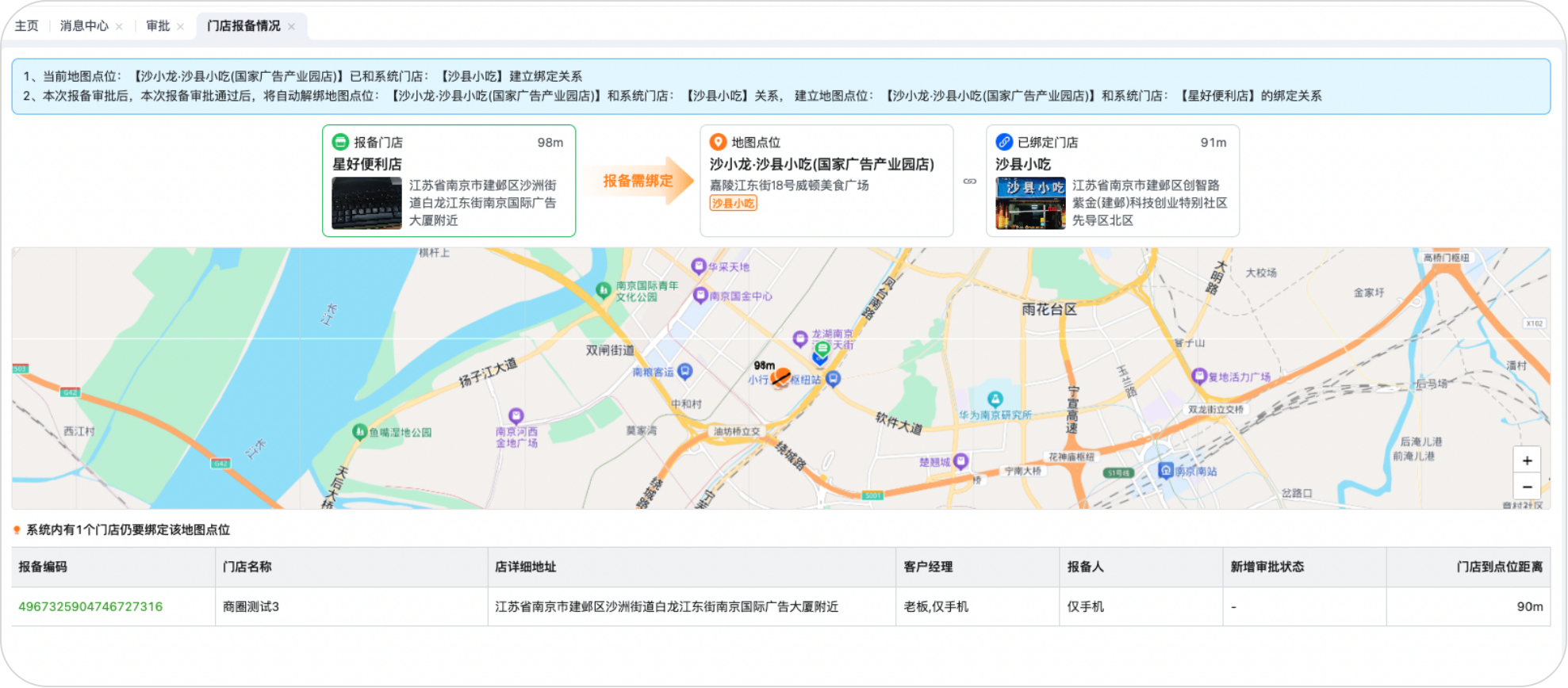This screenshot has height=688, width=1568.
Task: Switch to the 消息中心 tab
Action: coord(84,26)
